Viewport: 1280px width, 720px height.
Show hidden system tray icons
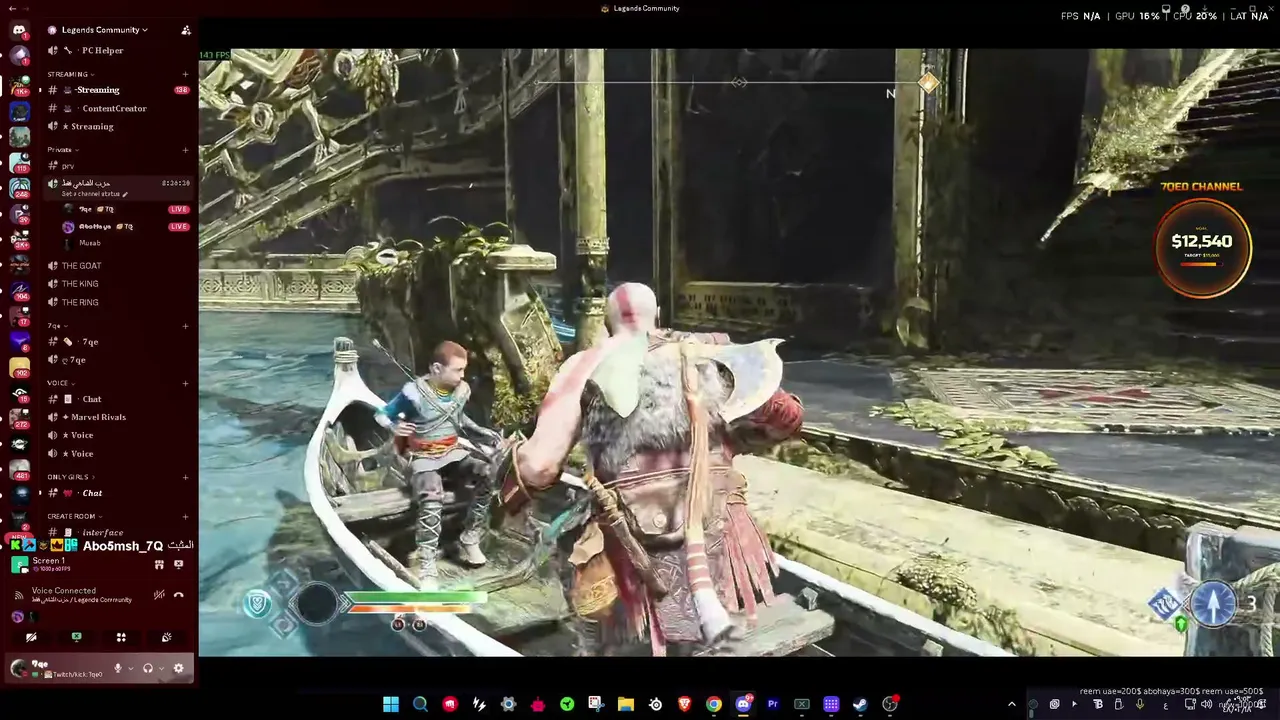pos(1011,704)
